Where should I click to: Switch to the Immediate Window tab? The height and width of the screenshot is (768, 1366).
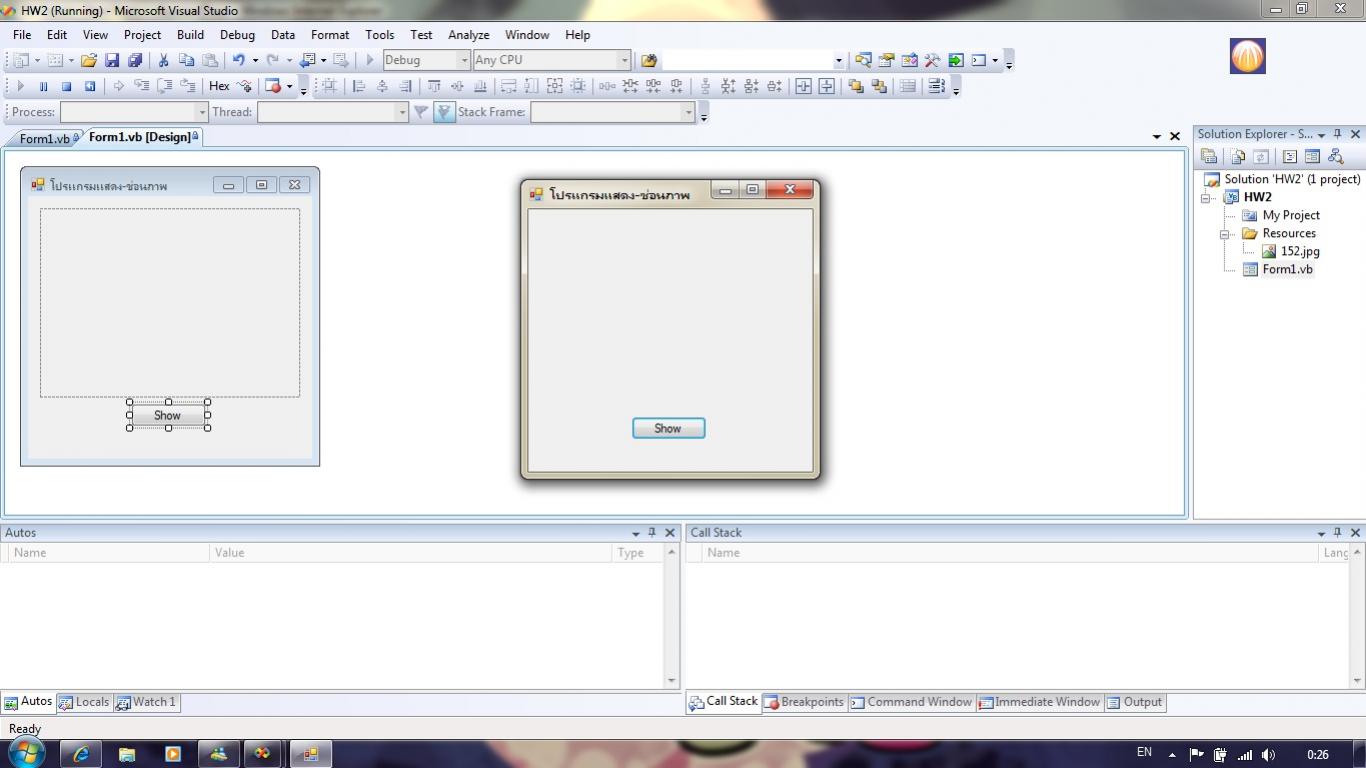pyautogui.click(x=1039, y=702)
